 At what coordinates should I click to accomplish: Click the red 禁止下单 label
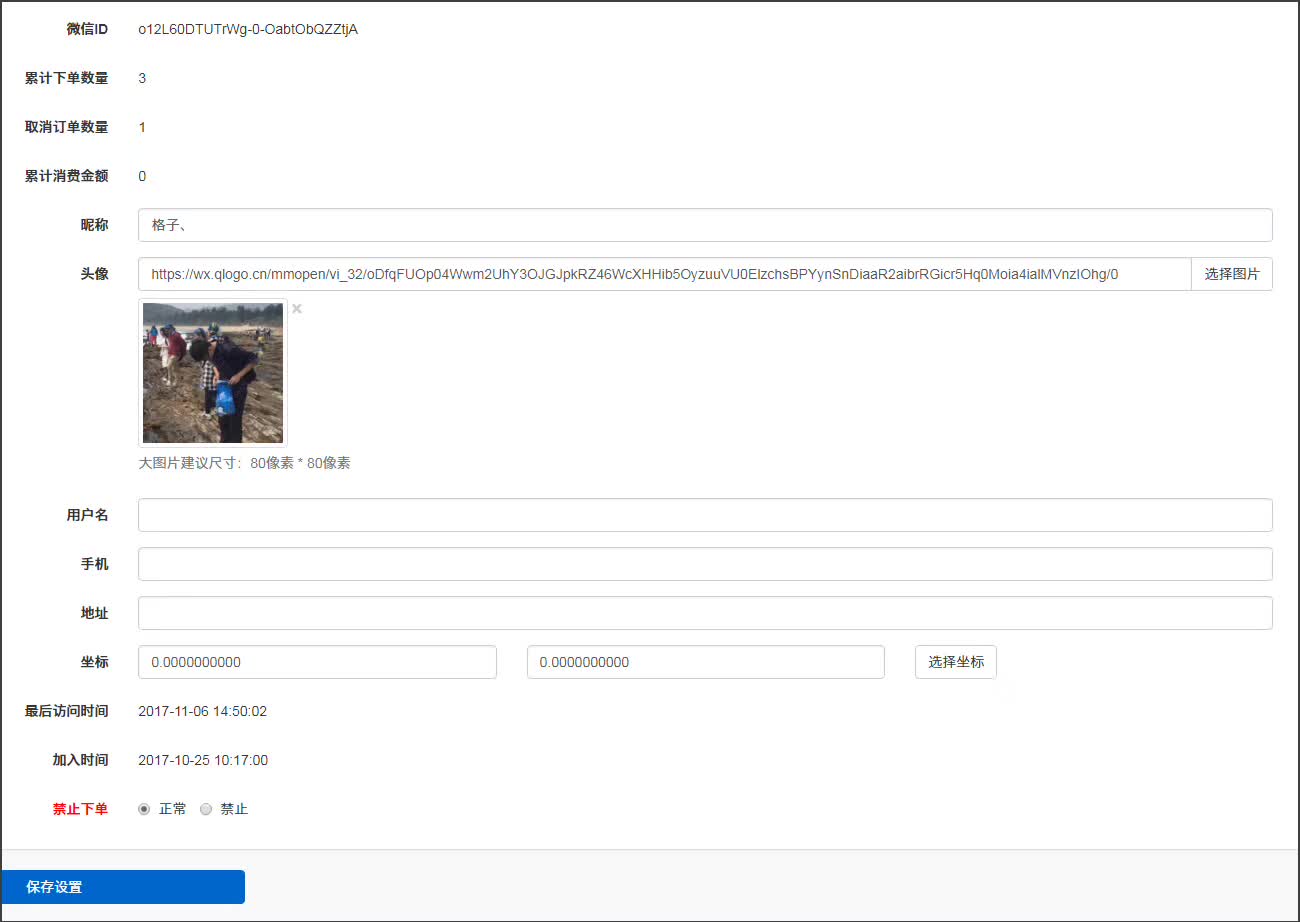pos(80,809)
